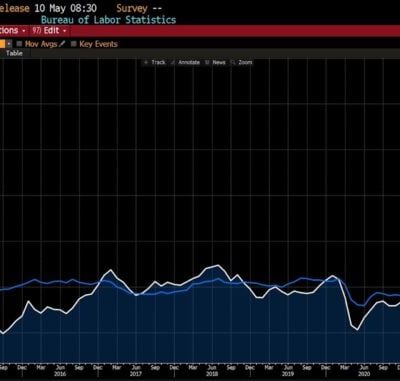Open the 97) Edit menu

tap(49, 31)
